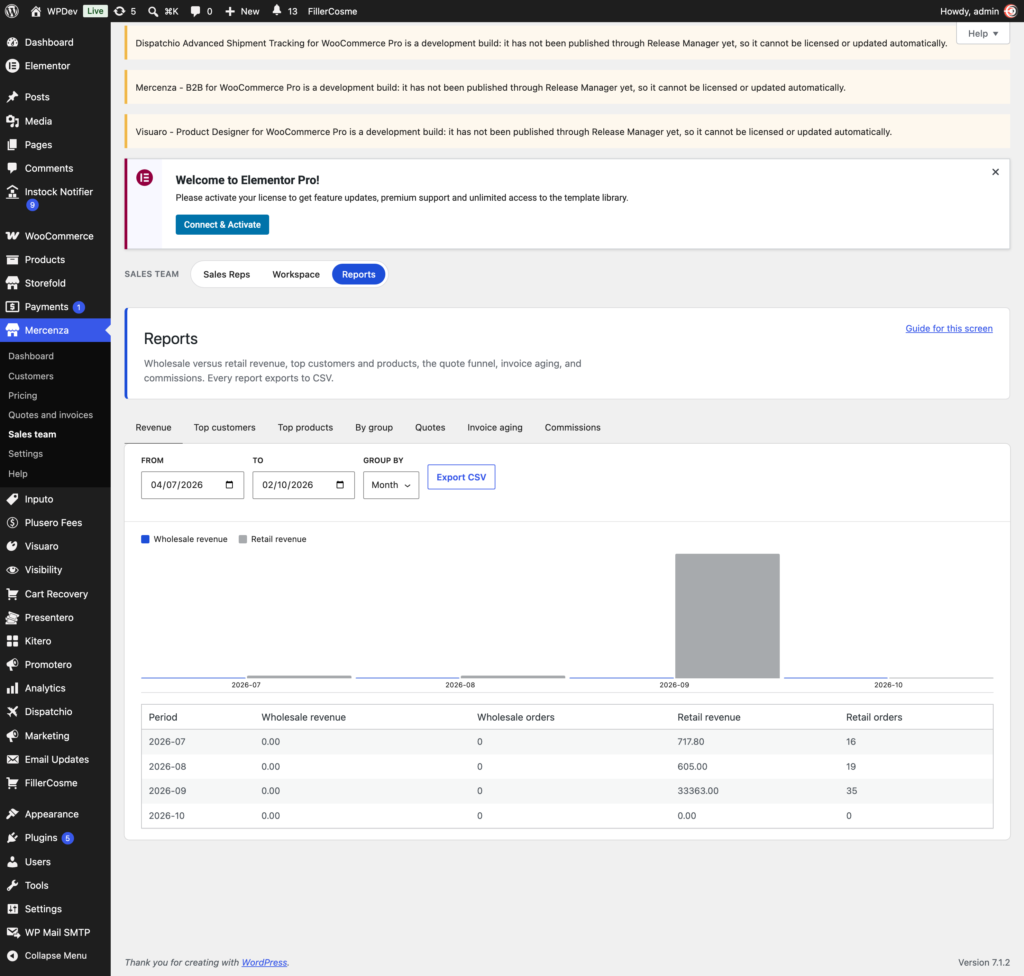The width and height of the screenshot is (1024, 976).
Task: Open the WordPress logo menu
Action: coord(12,11)
